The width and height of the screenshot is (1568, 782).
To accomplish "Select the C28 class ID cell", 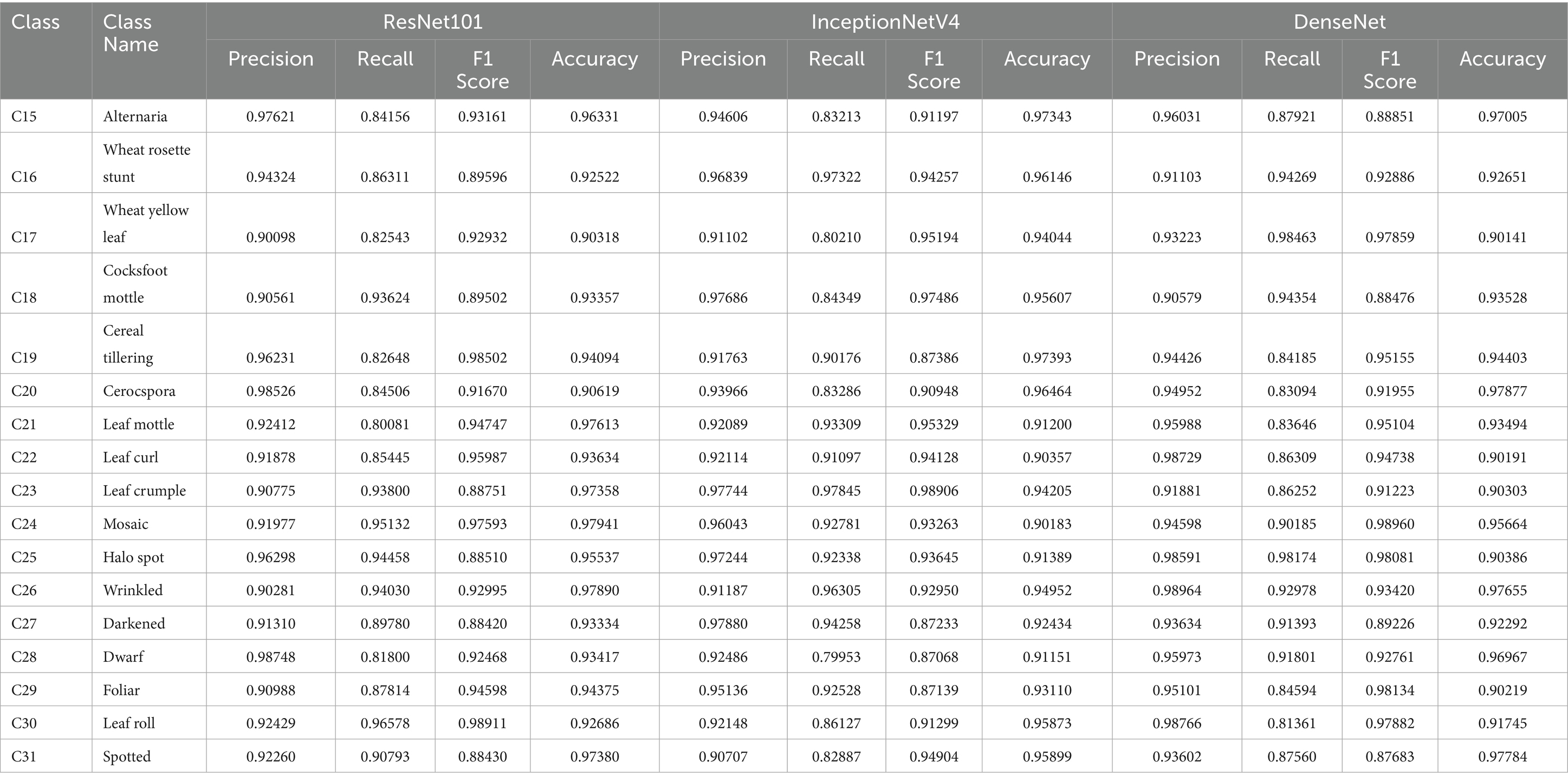I will [24, 657].
